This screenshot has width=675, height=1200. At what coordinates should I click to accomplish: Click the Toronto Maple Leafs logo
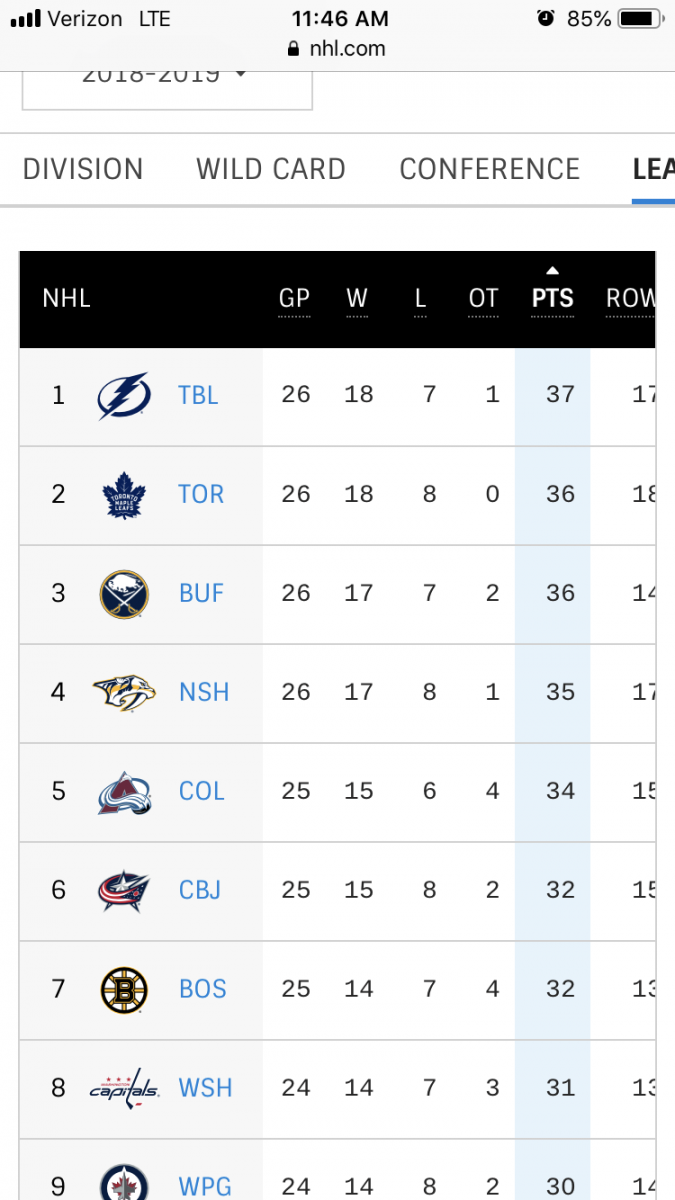coord(124,494)
